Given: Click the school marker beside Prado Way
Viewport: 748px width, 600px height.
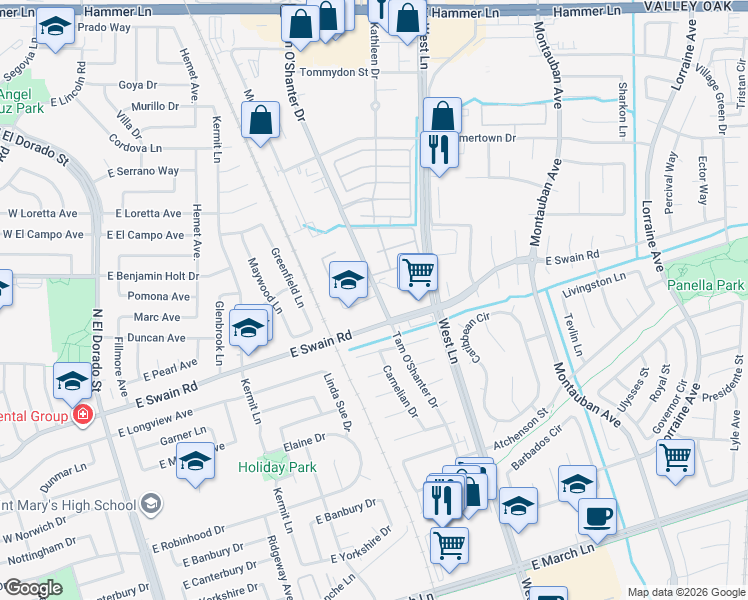Looking at the screenshot, I should [55, 27].
